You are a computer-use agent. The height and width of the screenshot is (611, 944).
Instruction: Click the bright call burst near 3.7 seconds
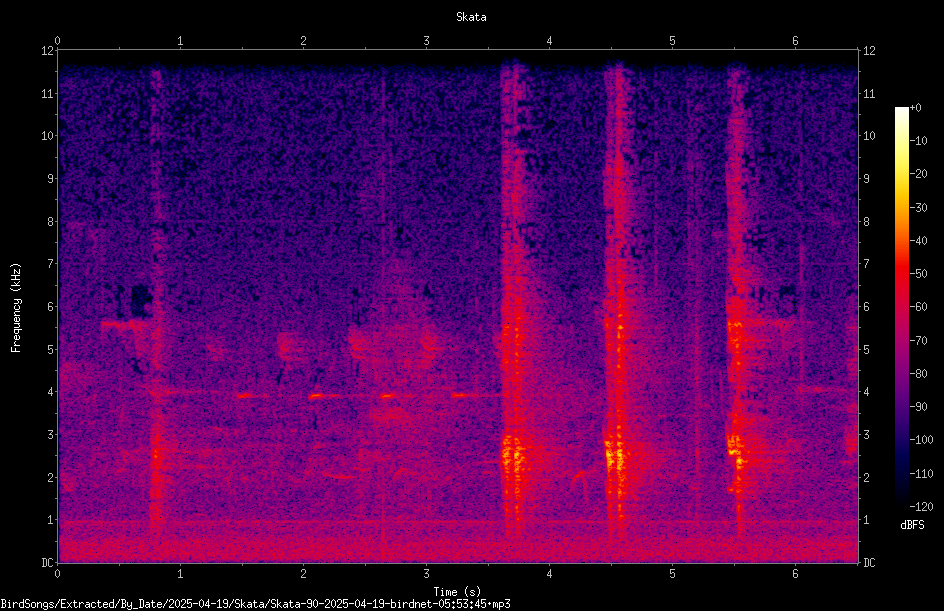click(x=512, y=456)
